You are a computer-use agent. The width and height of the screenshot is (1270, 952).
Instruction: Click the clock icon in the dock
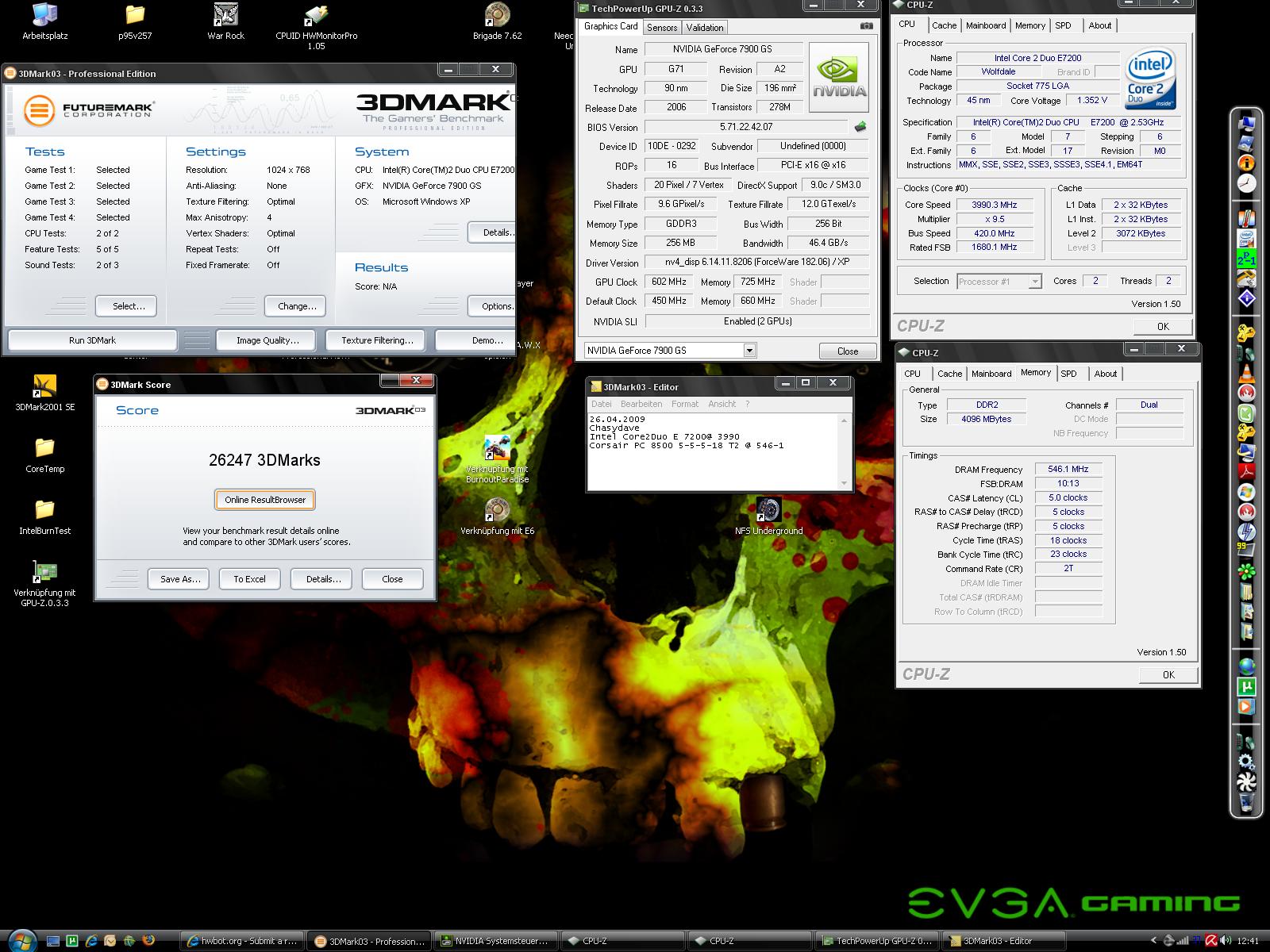(1246, 183)
